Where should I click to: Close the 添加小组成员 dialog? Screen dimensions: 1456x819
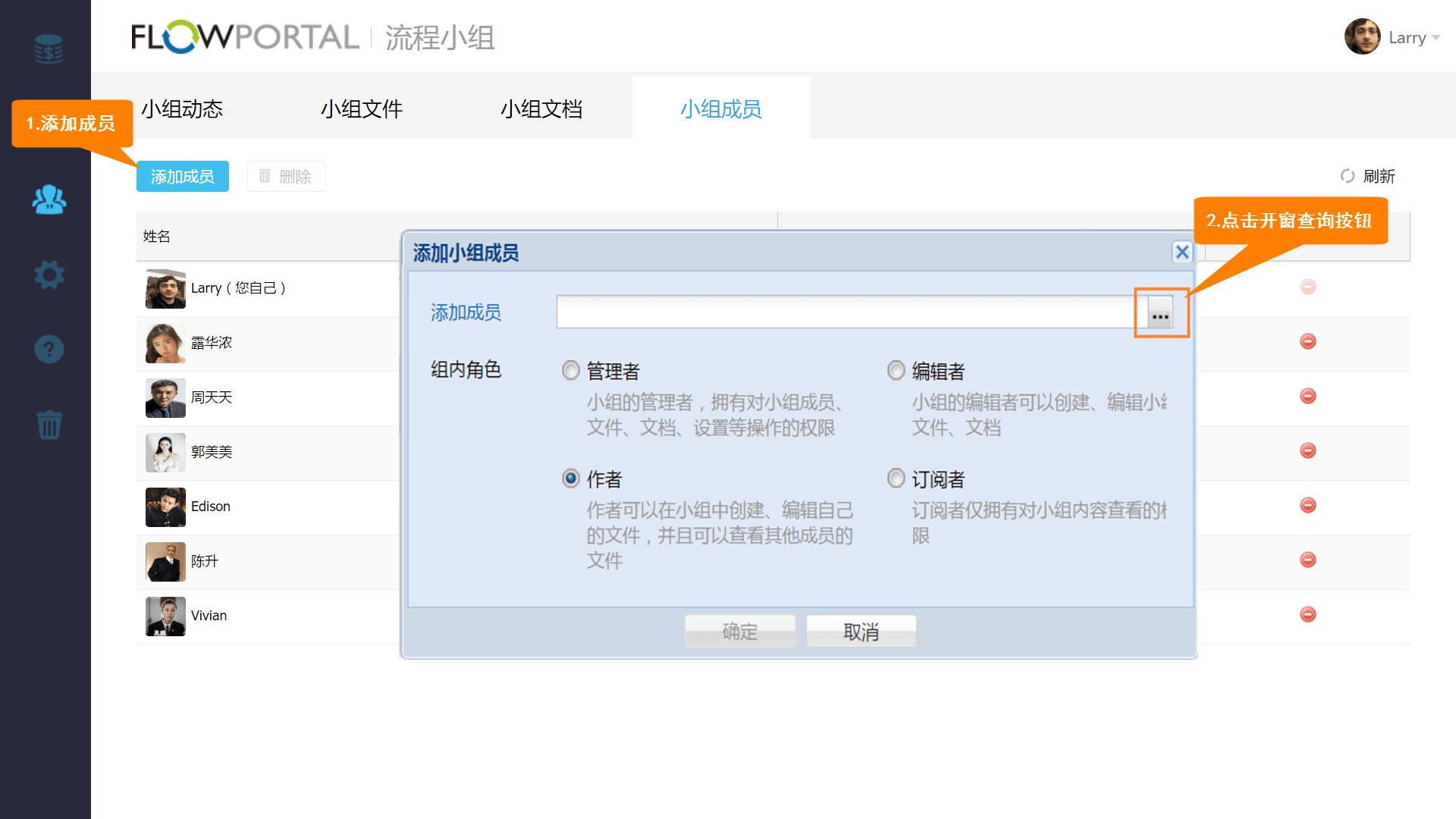(x=1181, y=252)
